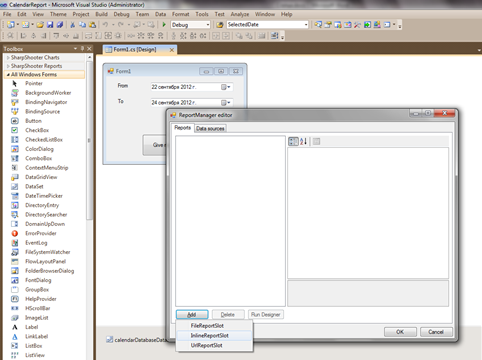Viewport: 482px width, 360px height.
Task: Confirm the dialog with the OK button
Action: click(x=400, y=332)
